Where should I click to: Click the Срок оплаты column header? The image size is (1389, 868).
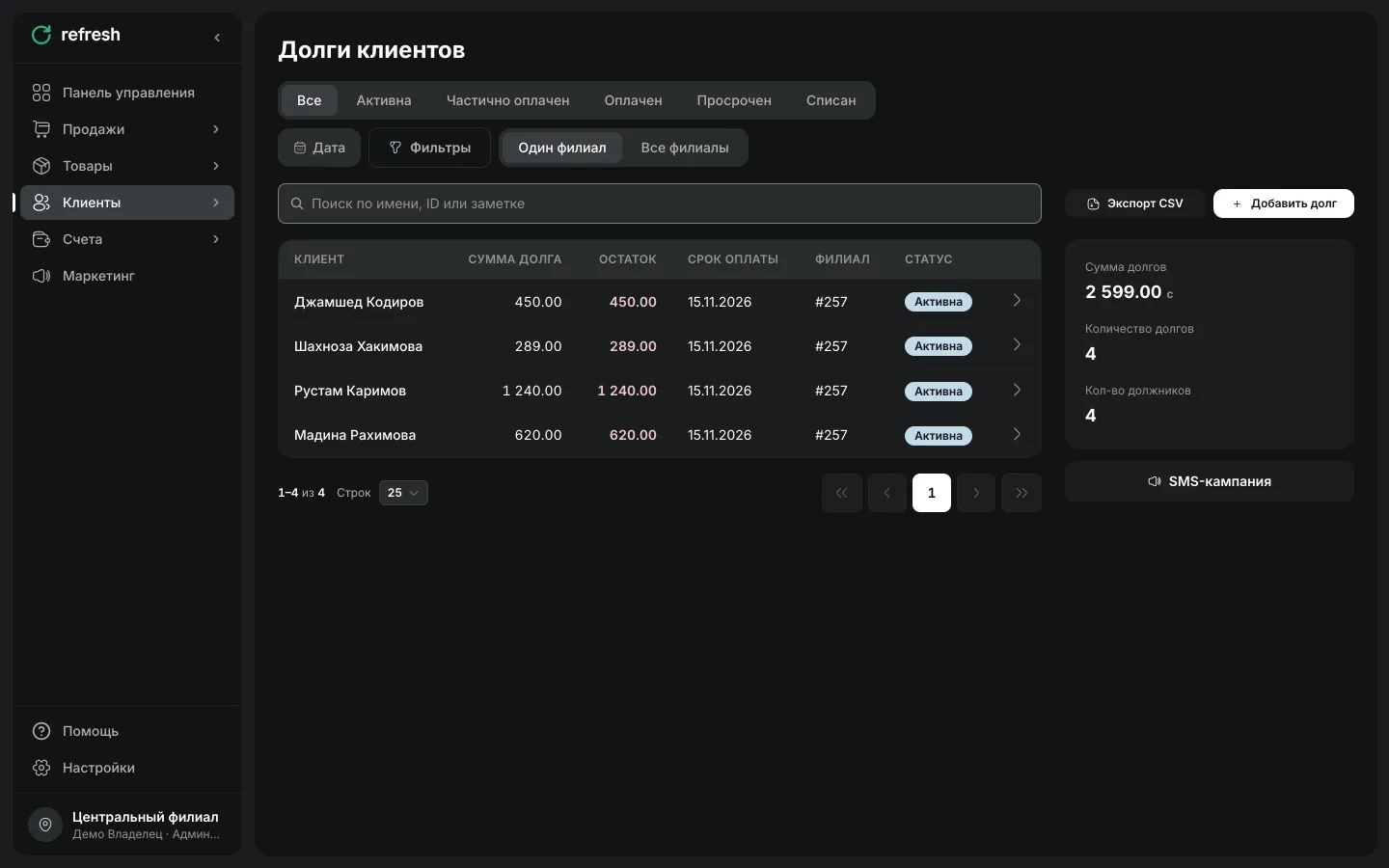[x=733, y=259]
